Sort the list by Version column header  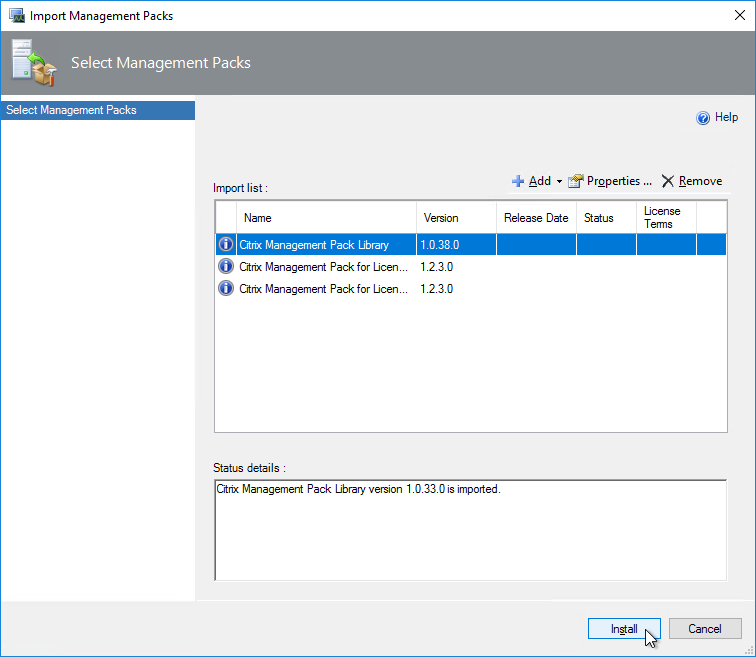point(456,218)
